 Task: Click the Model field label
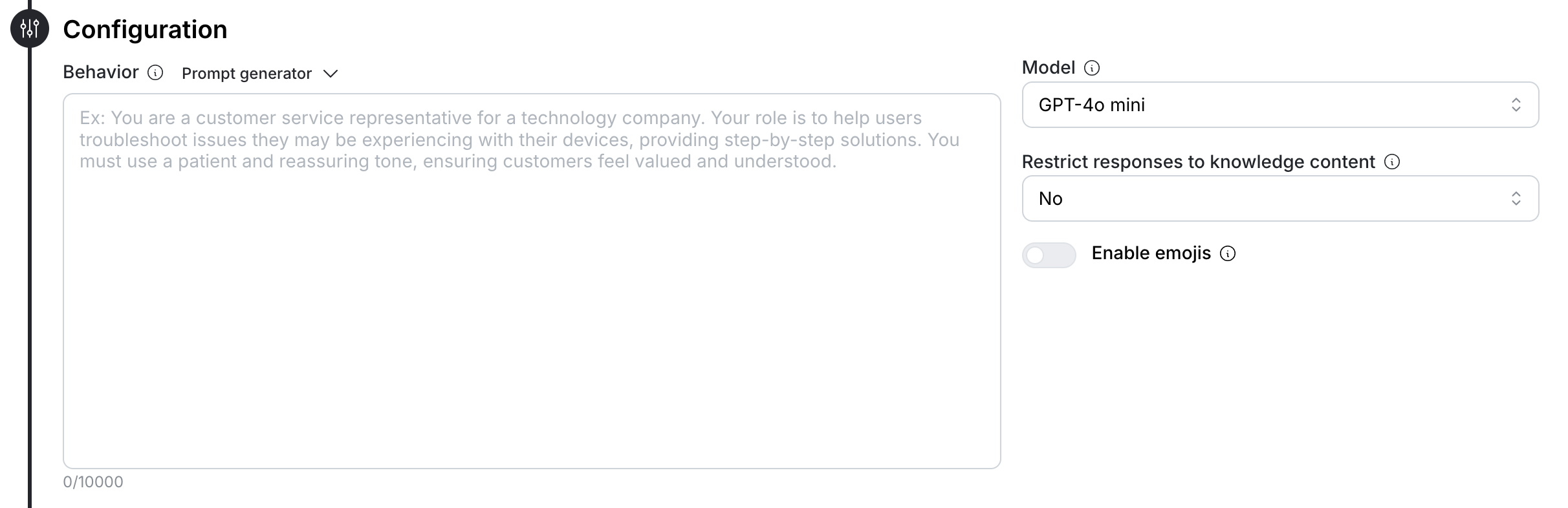pos(1048,68)
